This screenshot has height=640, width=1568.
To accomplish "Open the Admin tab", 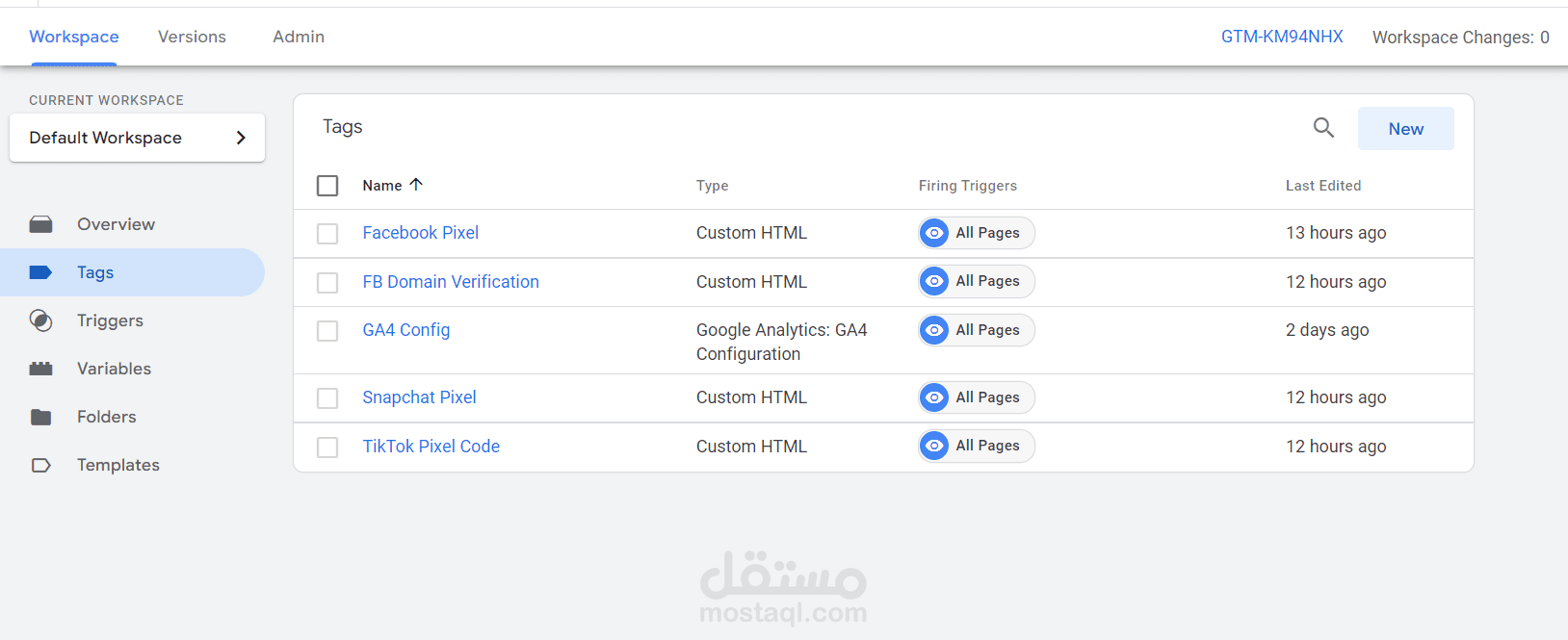I will pyautogui.click(x=299, y=37).
